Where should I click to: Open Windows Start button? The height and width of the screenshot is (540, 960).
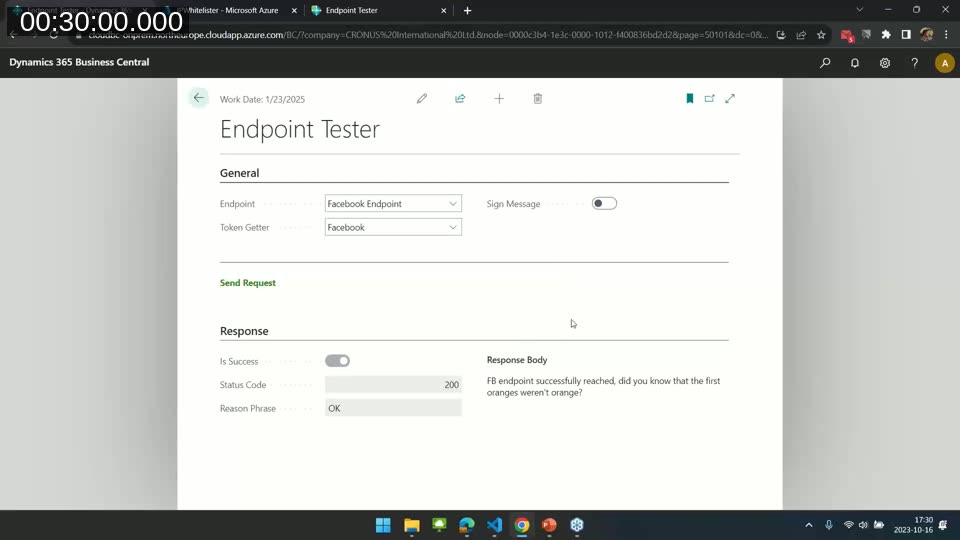[383, 525]
